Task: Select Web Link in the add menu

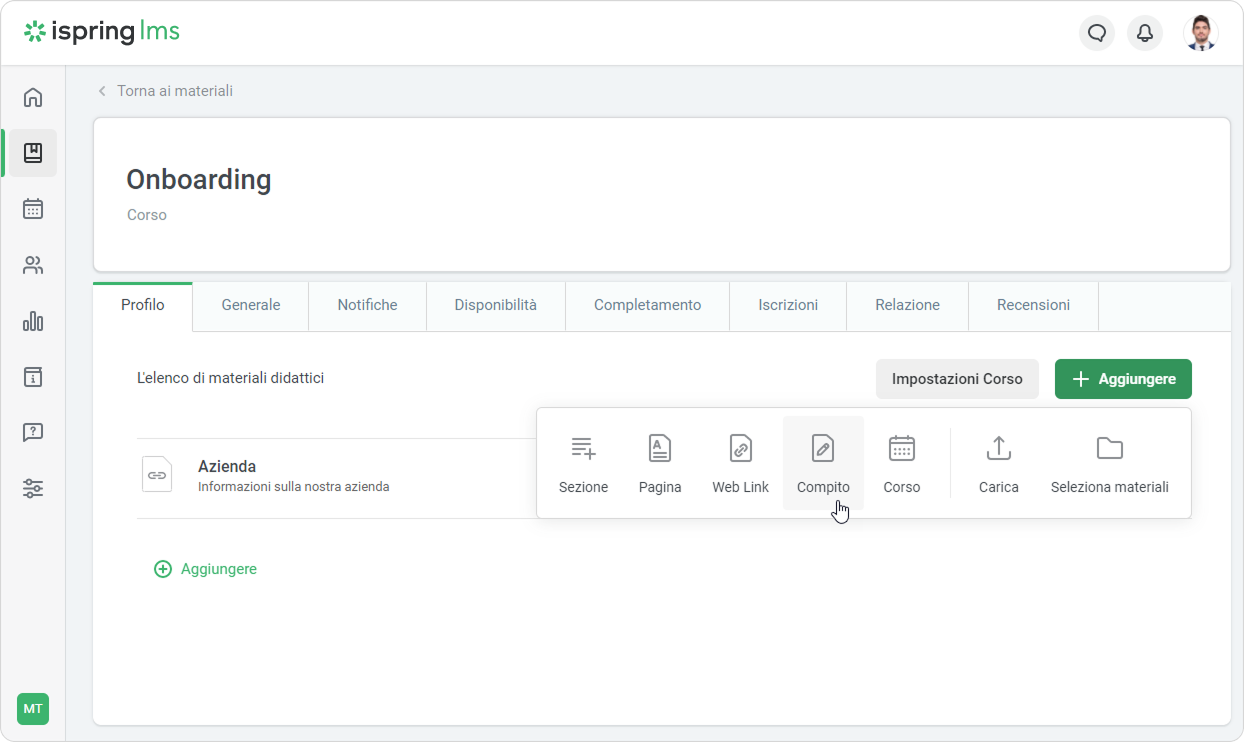Action: (740, 463)
